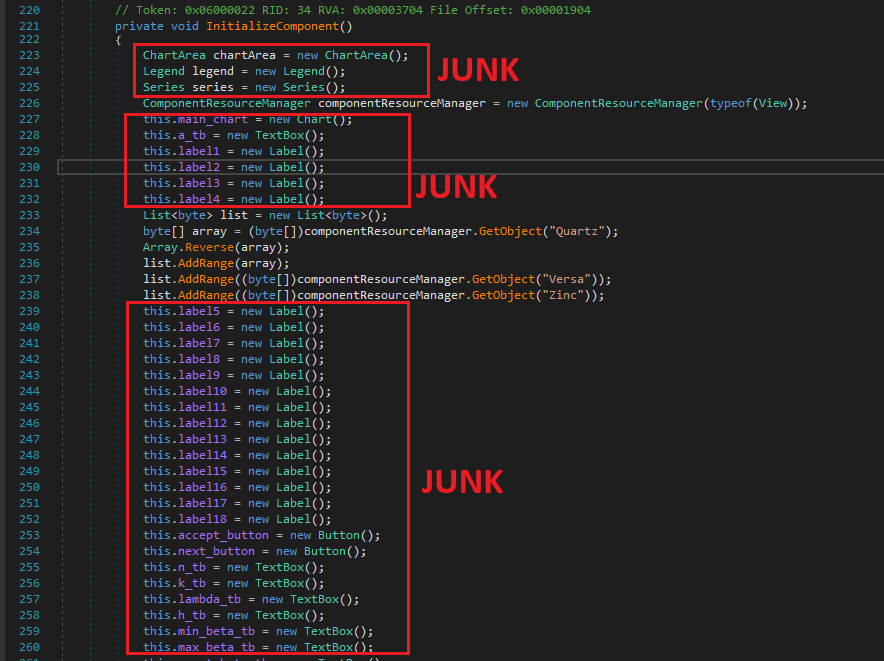Click line number 233 in the gutter
This screenshot has width=884, height=661.
click(x=29, y=215)
